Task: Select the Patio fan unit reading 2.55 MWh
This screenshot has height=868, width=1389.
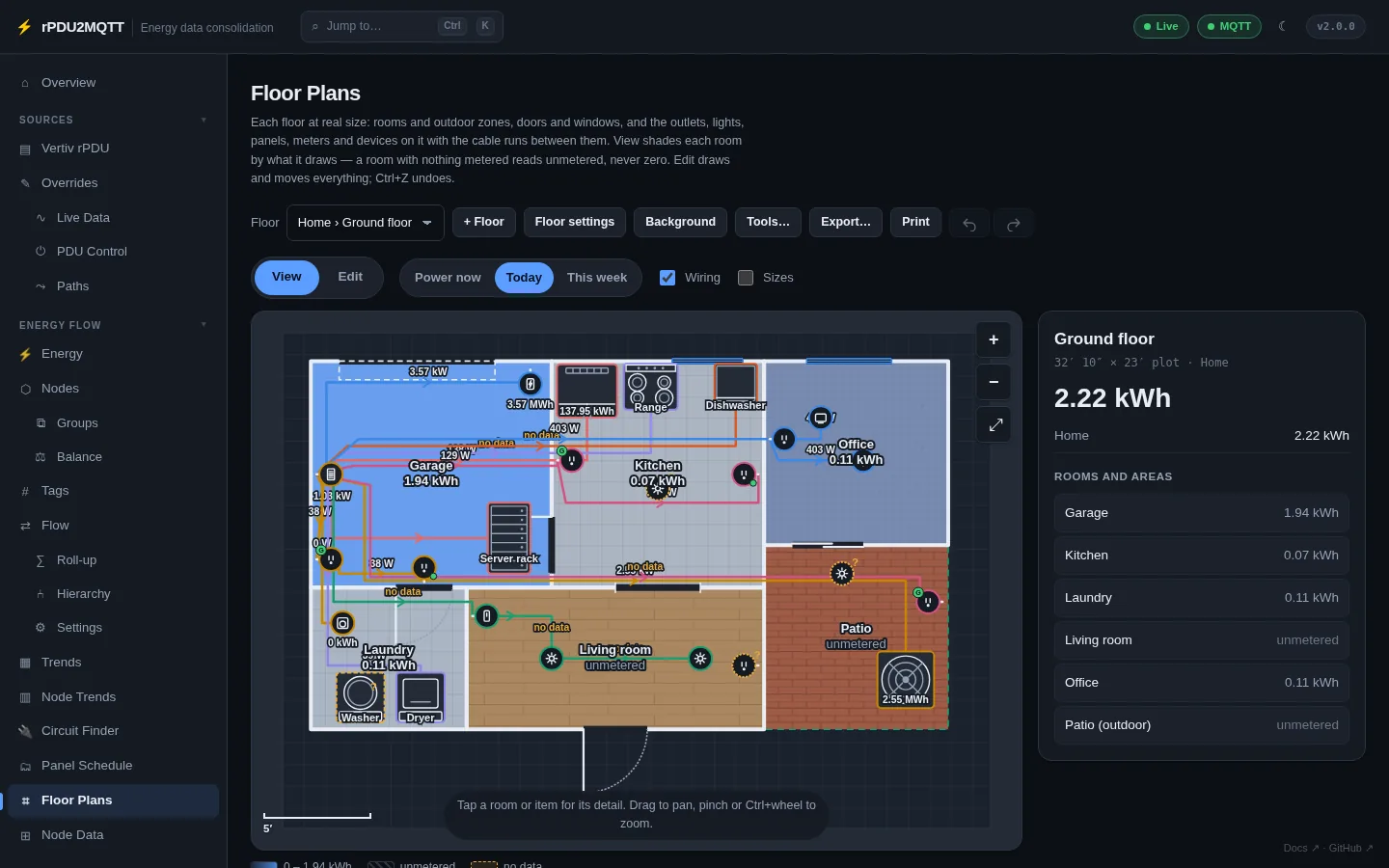Action: pos(906,679)
